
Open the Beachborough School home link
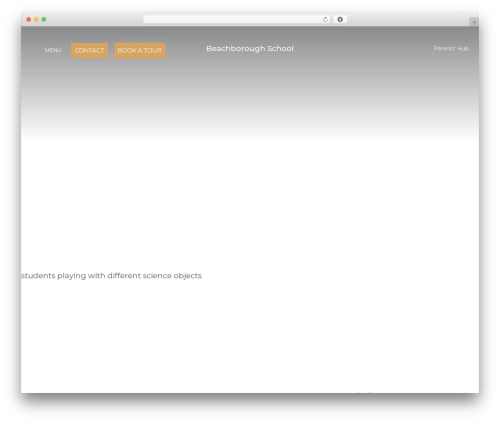pyautogui.click(x=250, y=49)
